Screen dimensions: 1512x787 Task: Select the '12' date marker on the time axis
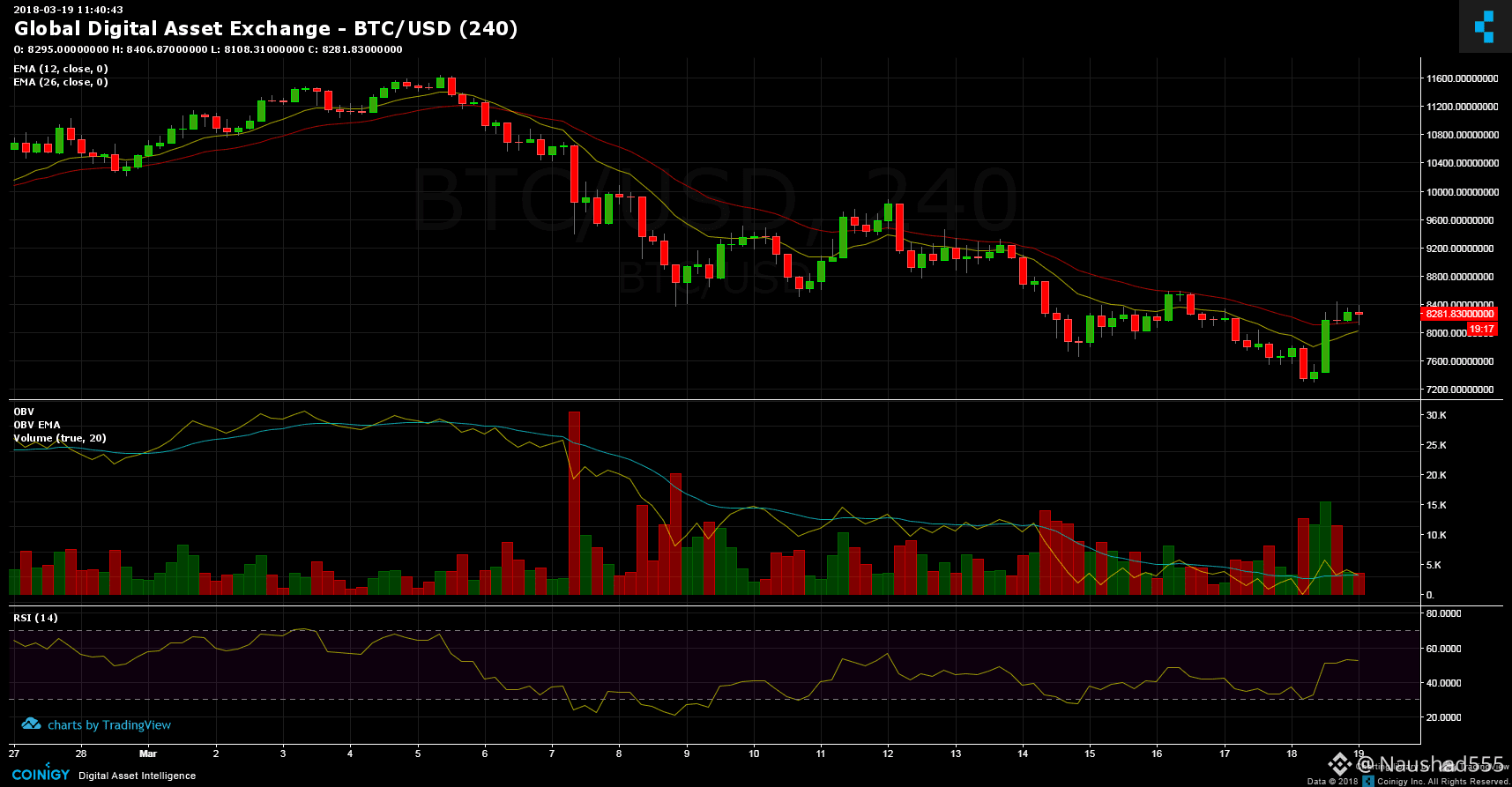pyautogui.click(x=888, y=754)
